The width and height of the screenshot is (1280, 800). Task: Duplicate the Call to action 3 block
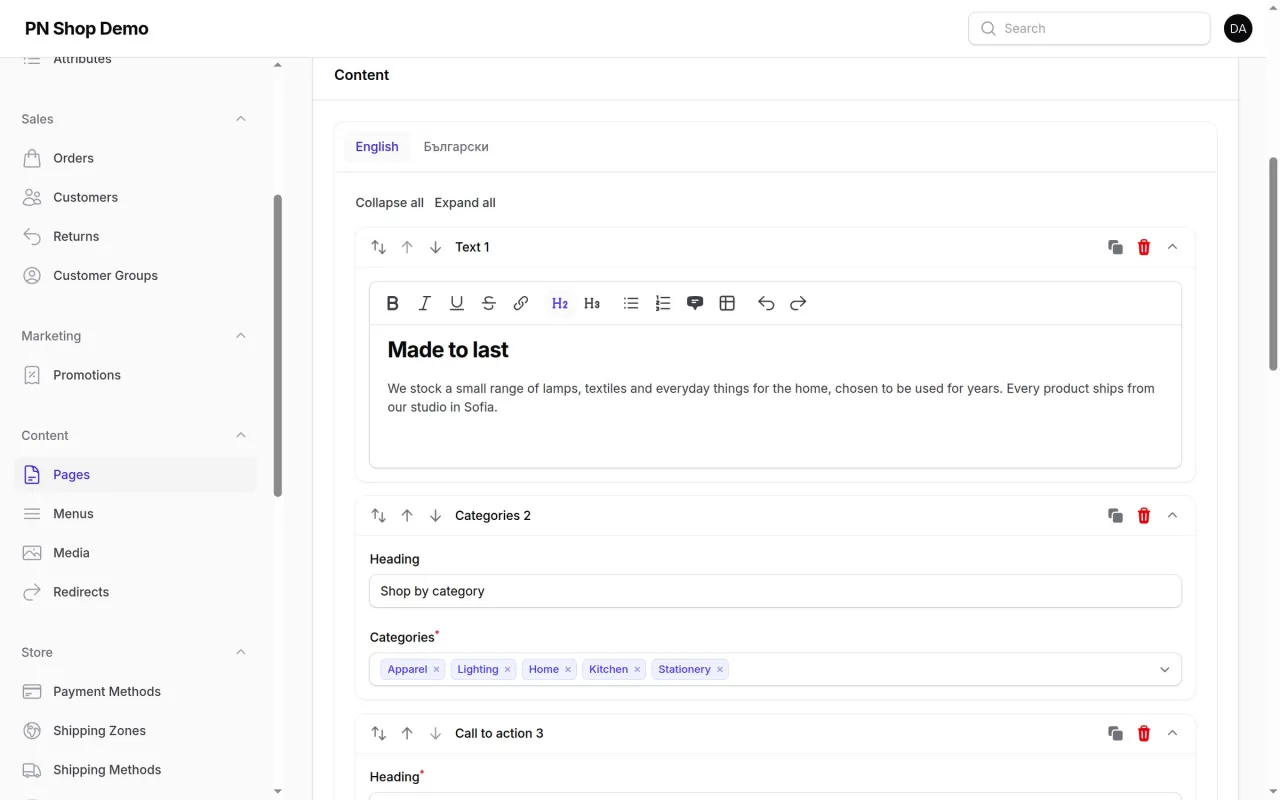coord(1115,733)
